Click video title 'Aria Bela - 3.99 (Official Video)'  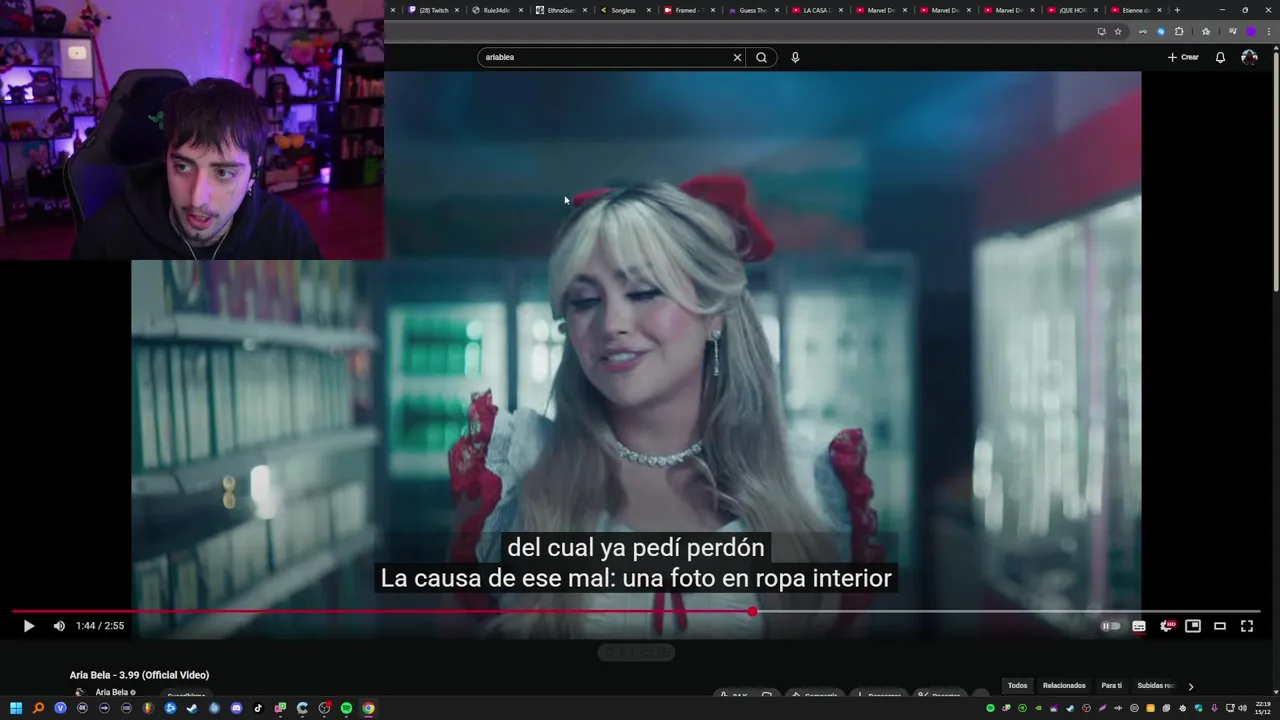point(139,675)
